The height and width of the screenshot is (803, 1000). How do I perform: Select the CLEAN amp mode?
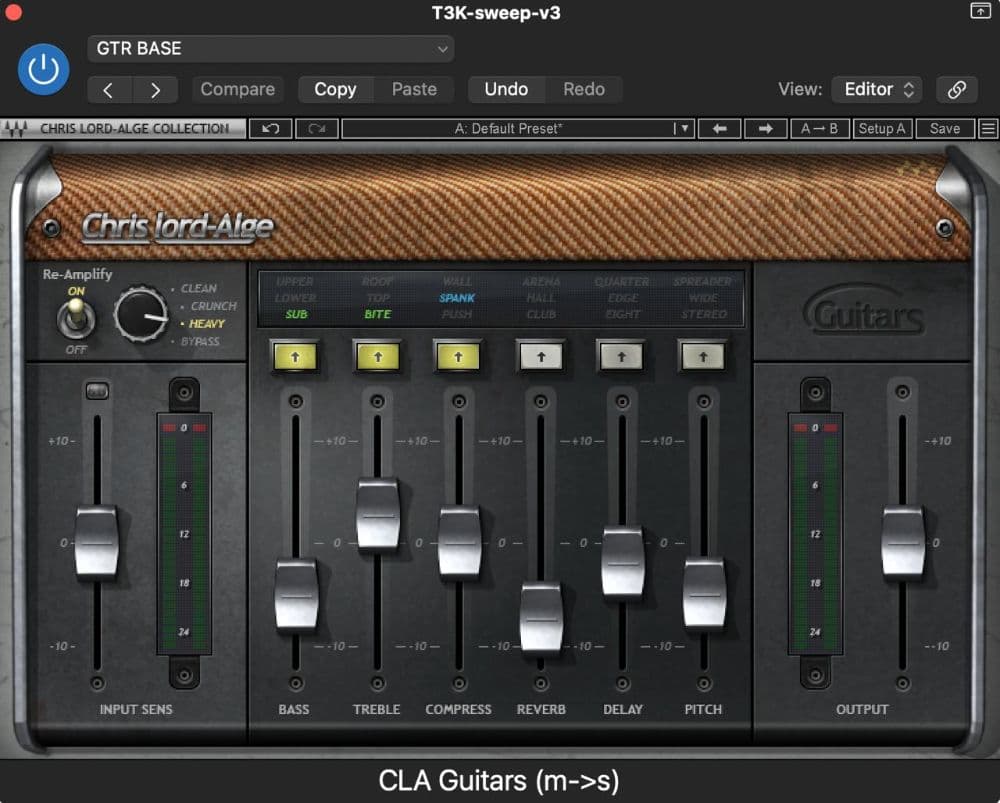click(198, 288)
